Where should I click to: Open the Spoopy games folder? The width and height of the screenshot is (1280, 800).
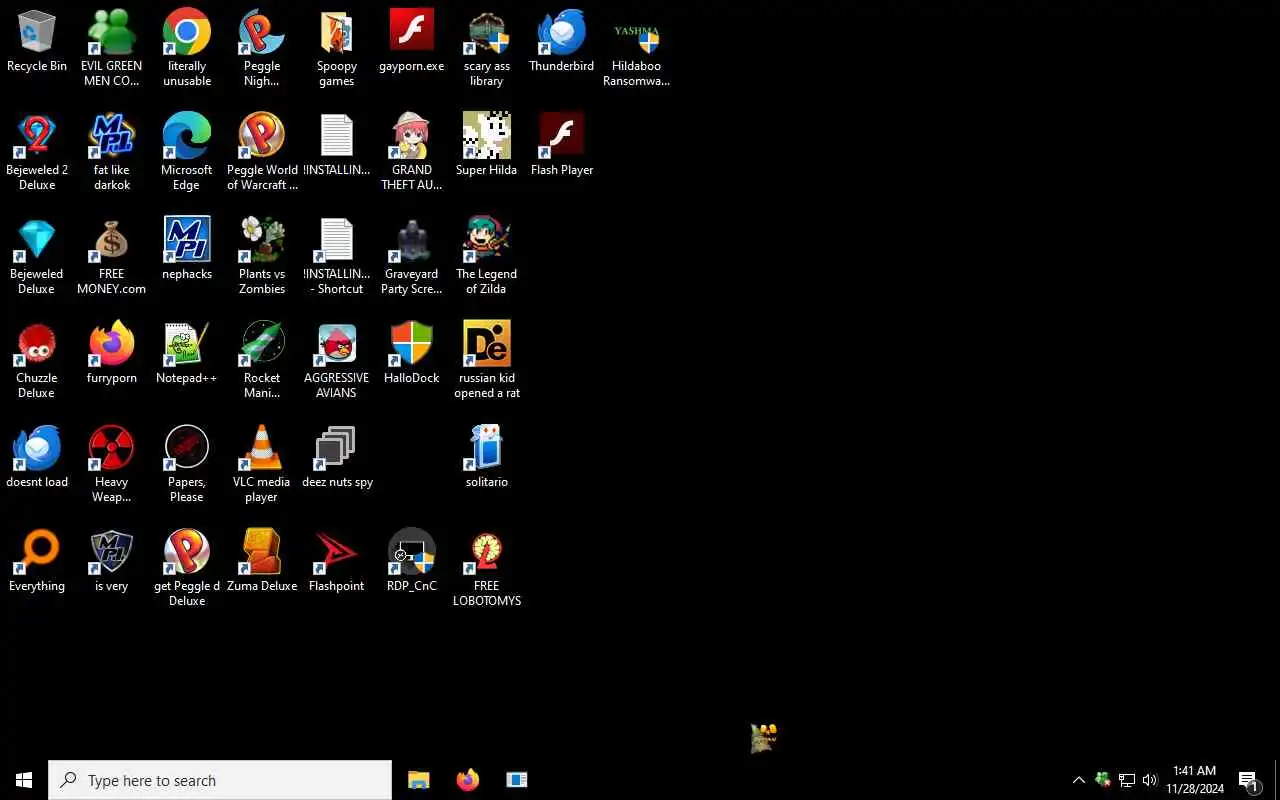(337, 48)
